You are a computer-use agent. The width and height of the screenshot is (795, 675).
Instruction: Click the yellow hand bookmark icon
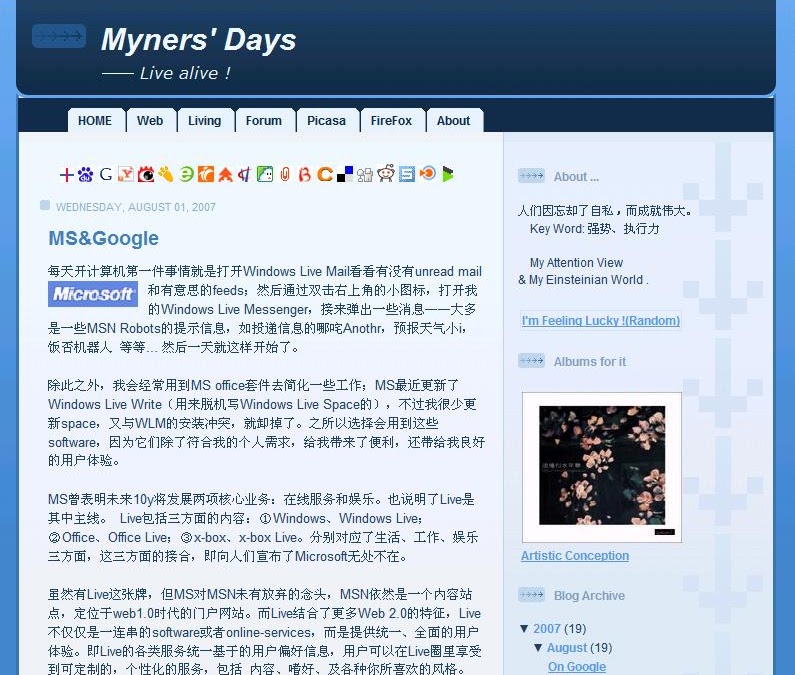[165, 174]
